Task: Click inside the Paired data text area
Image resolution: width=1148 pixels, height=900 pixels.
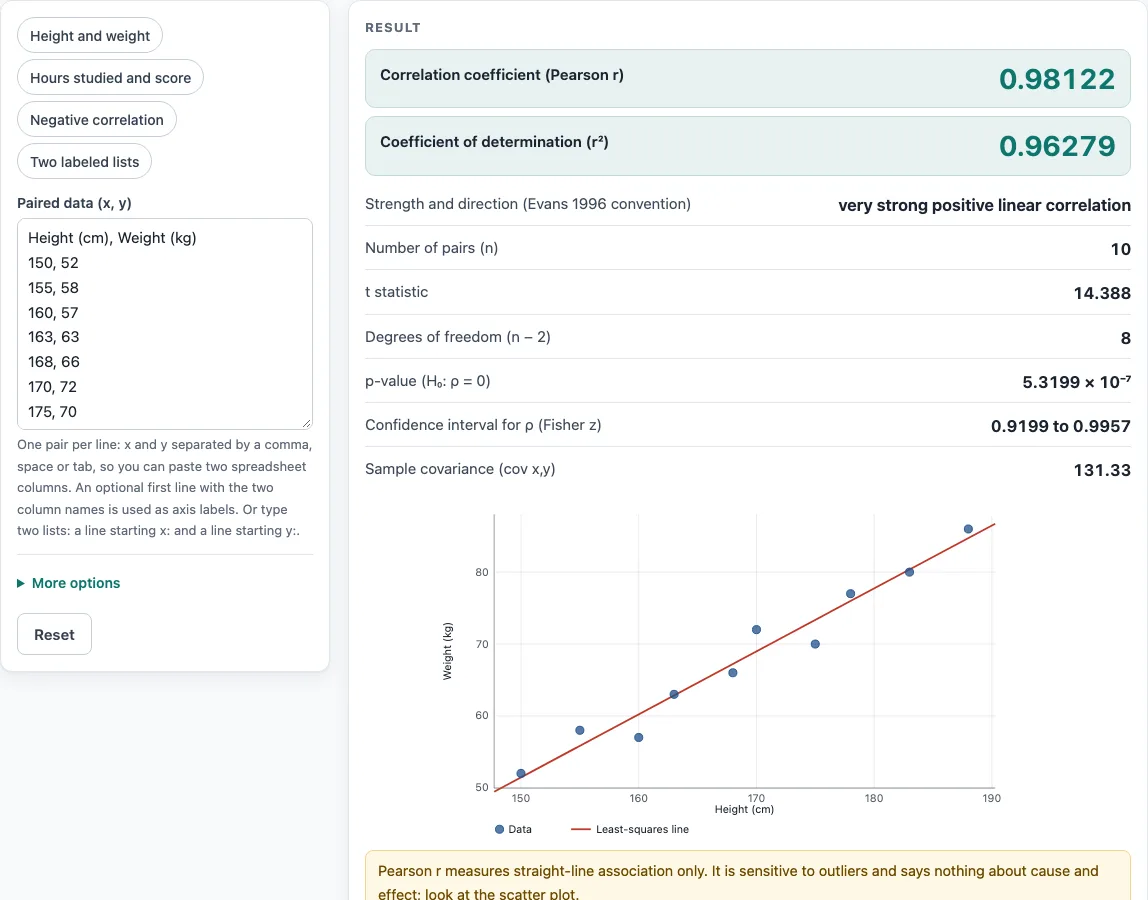Action: [x=165, y=324]
